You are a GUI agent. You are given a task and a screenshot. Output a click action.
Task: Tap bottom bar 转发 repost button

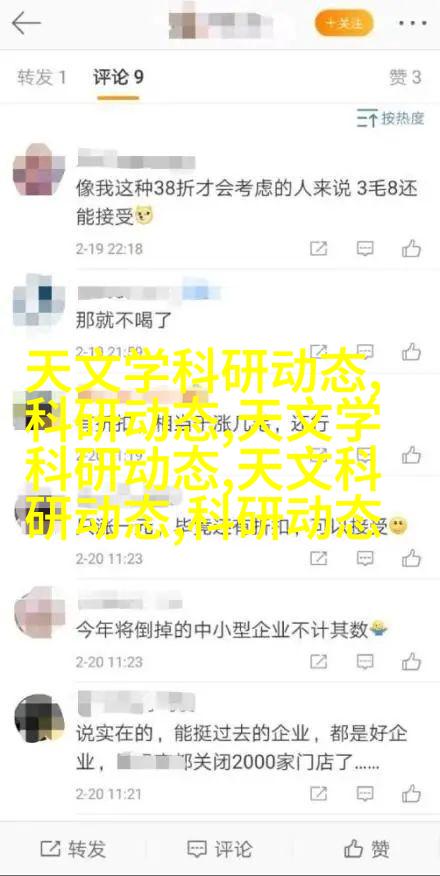[73, 849]
